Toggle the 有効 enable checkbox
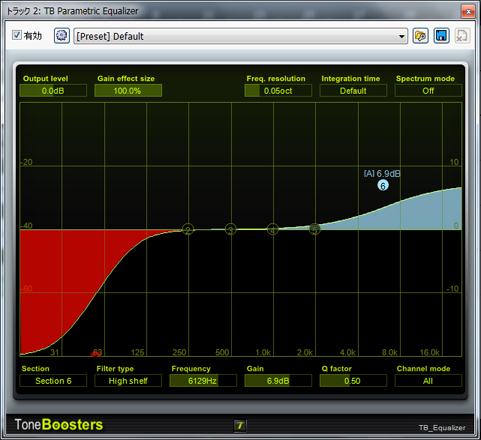 pos(17,35)
